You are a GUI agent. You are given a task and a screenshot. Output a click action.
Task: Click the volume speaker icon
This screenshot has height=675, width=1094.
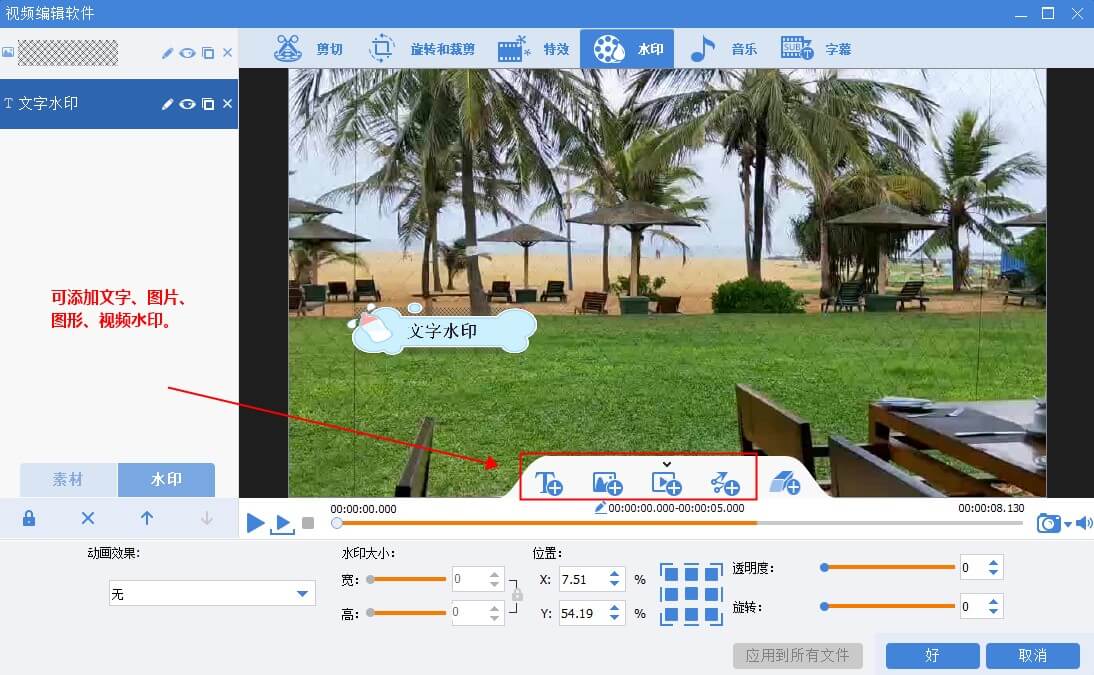pos(1084,523)
